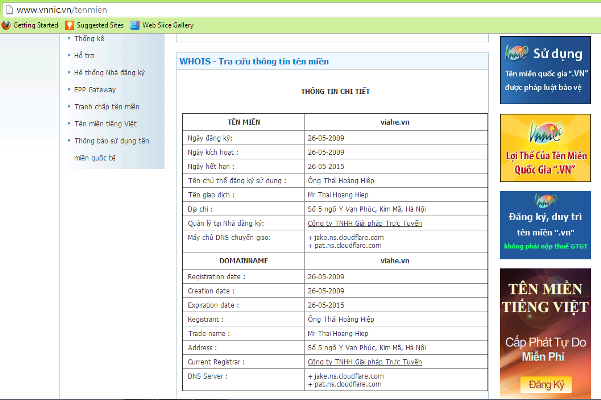The height and width of the screenshot is (400, 601).
Task: Select 'Hỗ trợ' in the sidebar
Action: (86, 54)
